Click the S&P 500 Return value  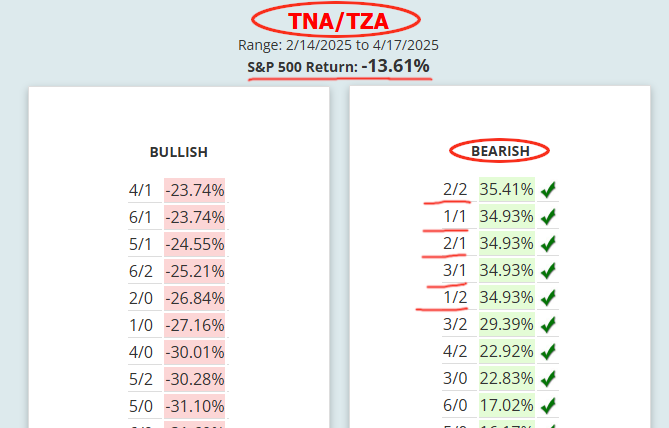coord(395,66)
